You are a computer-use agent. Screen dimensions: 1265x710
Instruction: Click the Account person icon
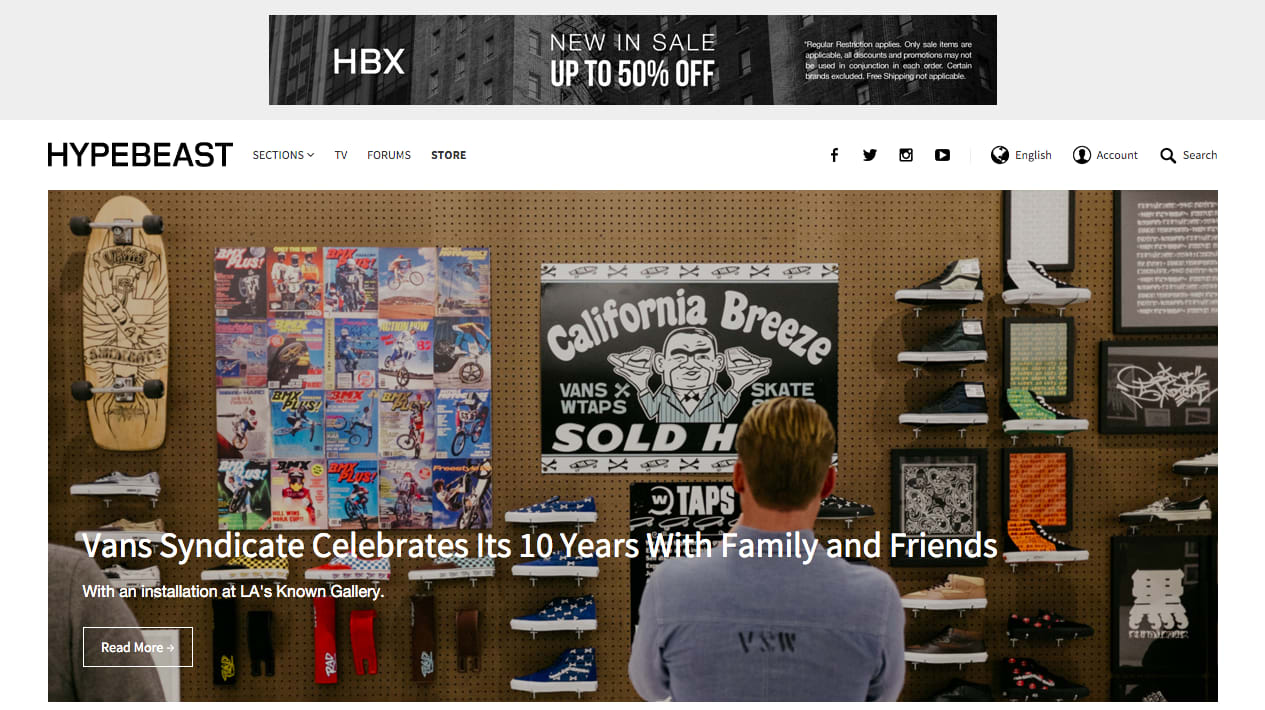[x=1082, y=155]
